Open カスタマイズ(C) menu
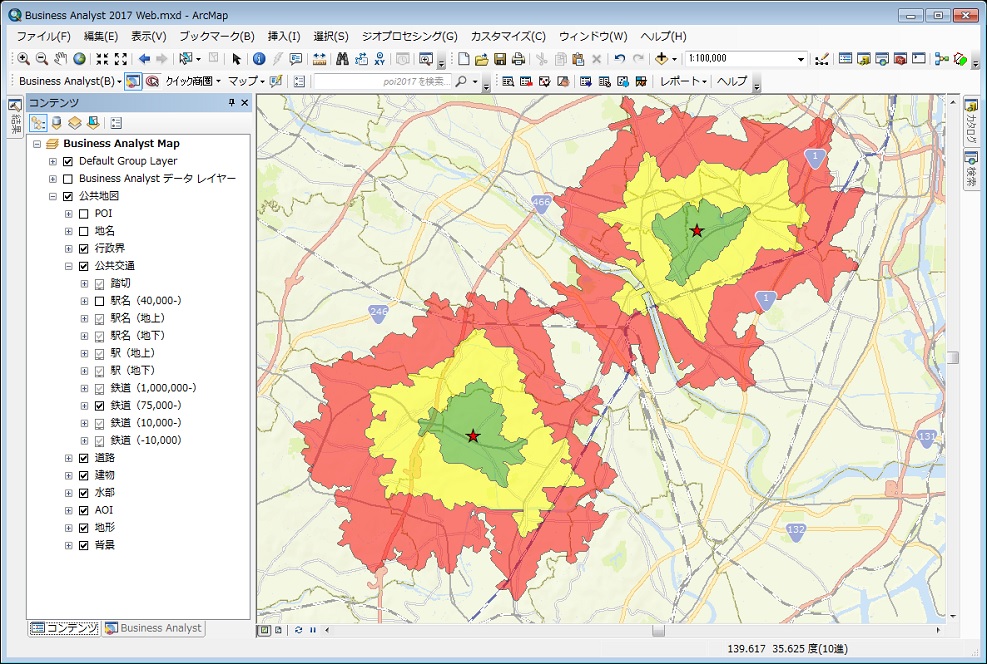987x664 pixels. click(508, 37)
